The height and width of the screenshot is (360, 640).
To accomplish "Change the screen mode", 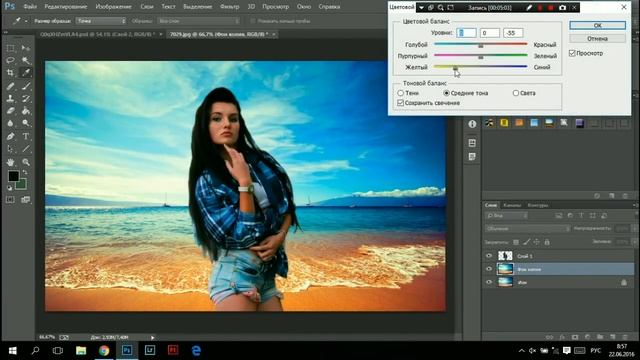I will tap(26, 200).
